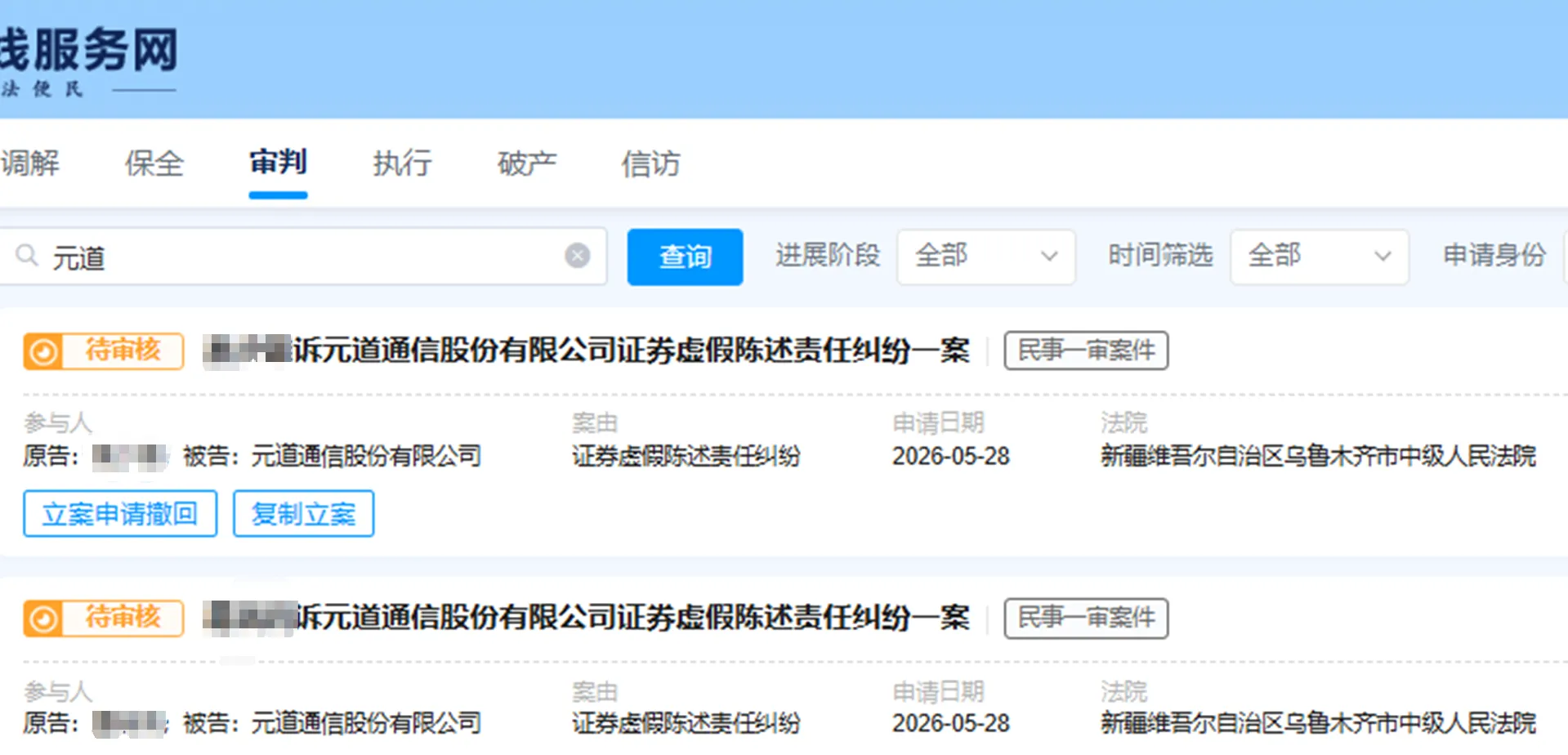Click the 民事一审案件 tag on second case
This screenshot has height=755, width=1568.
pos(1086,618)
